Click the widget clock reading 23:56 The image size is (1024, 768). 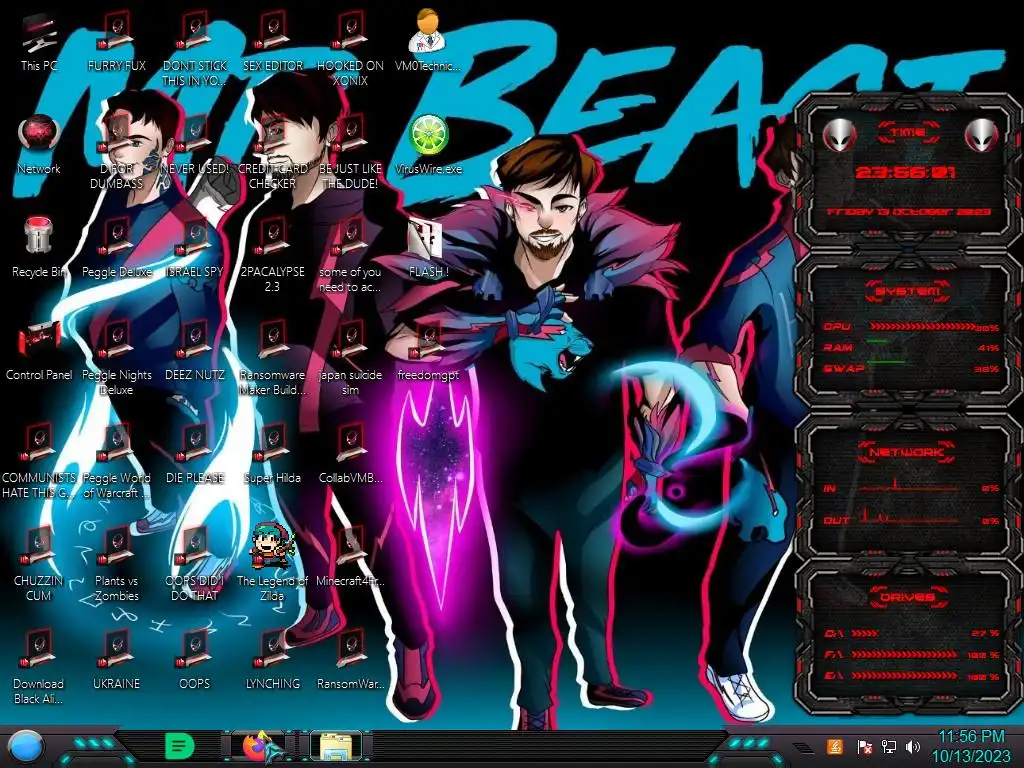coord(905,172)
